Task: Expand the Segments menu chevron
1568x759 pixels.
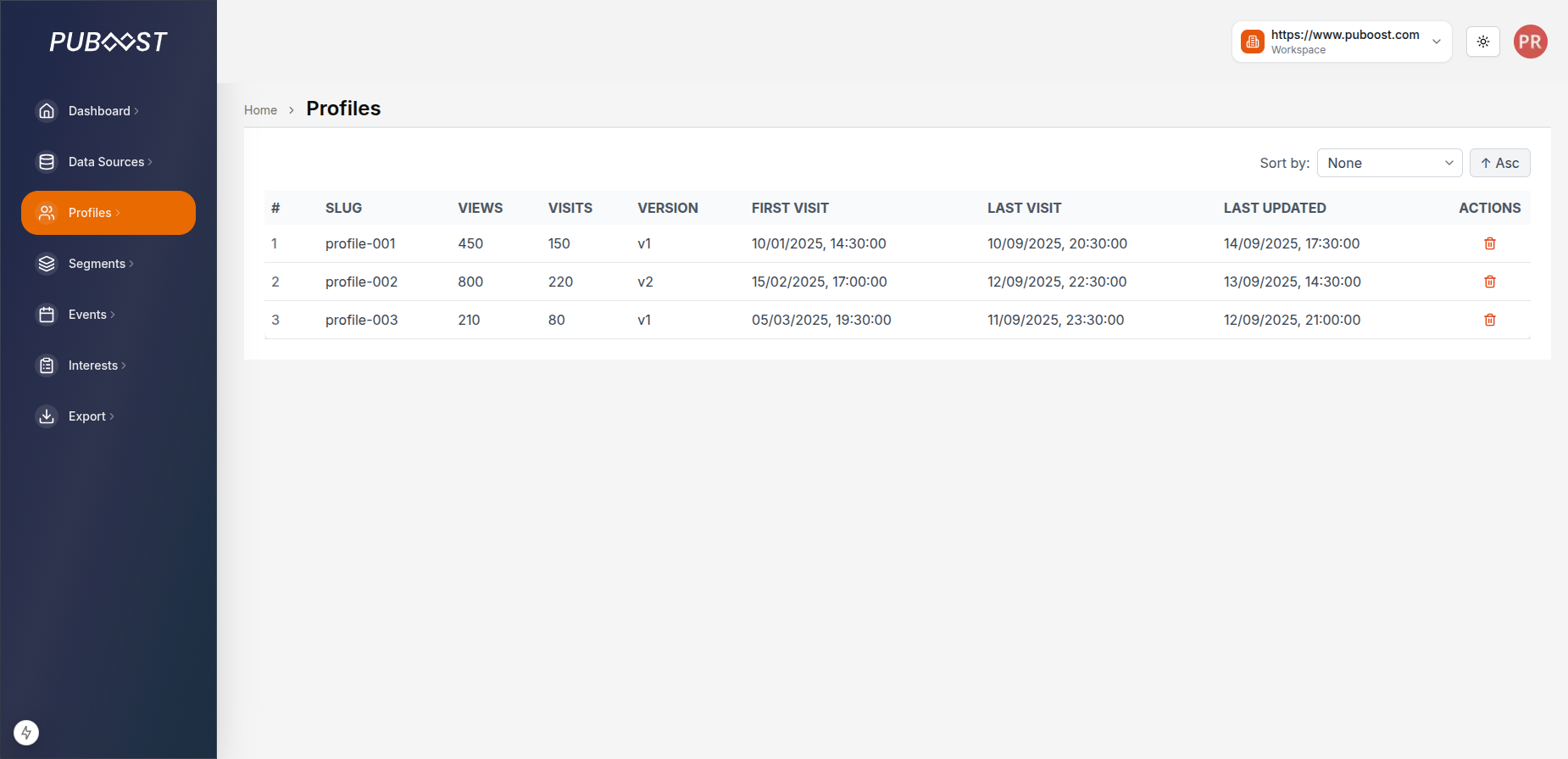Action: 131,264
